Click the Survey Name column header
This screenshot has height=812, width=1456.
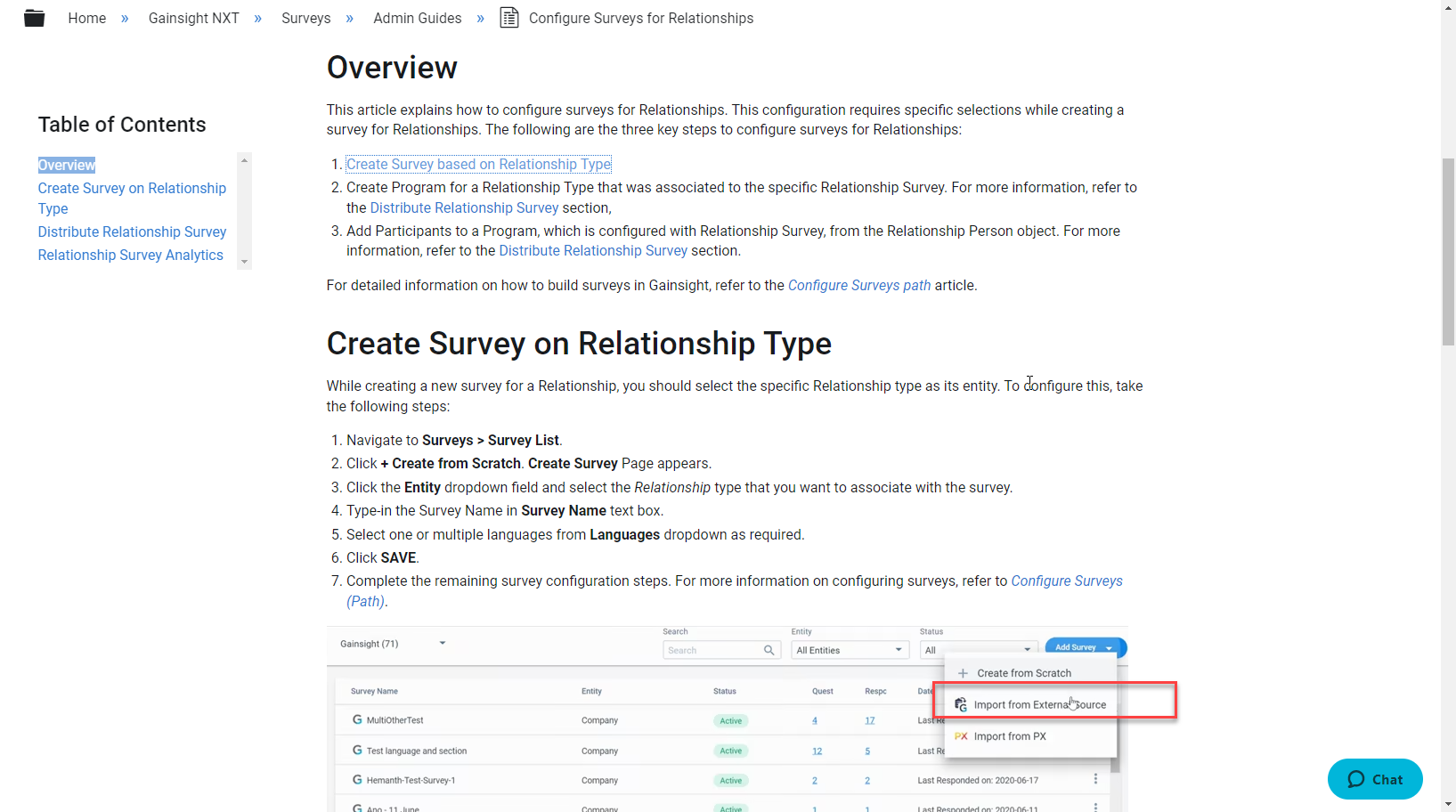(374, 691)
